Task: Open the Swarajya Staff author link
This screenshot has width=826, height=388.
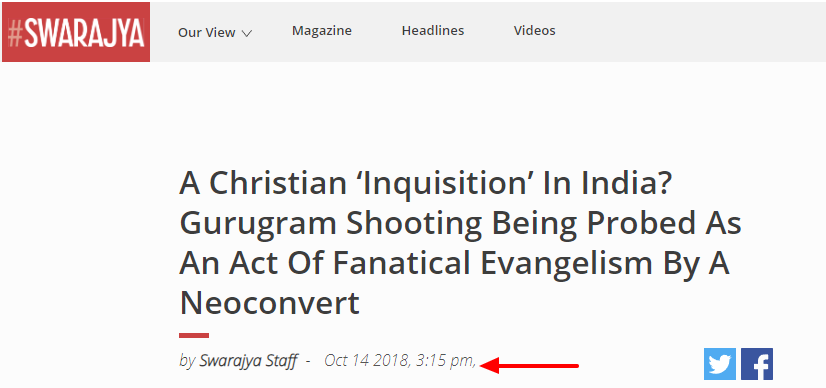Action: 248,361
